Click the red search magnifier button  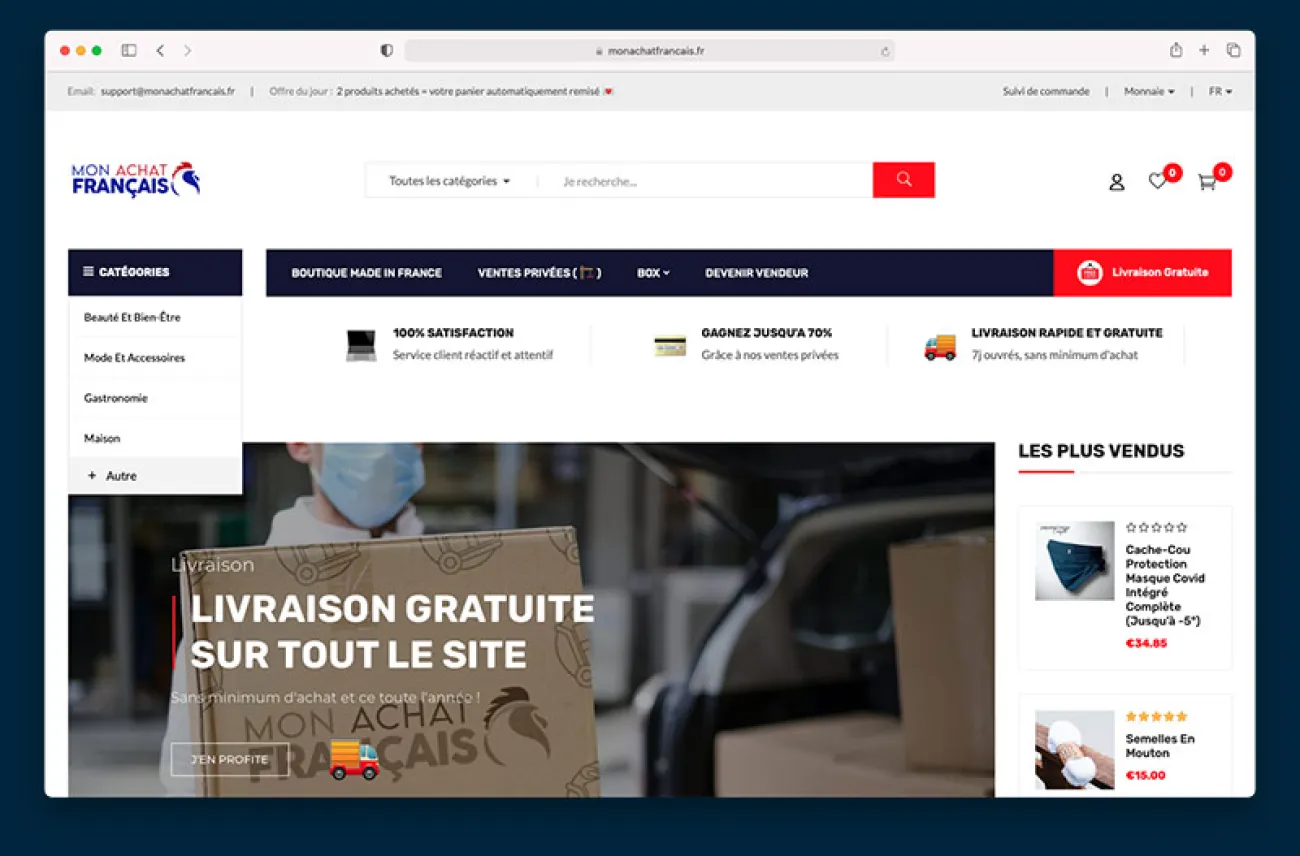[903, 180]
